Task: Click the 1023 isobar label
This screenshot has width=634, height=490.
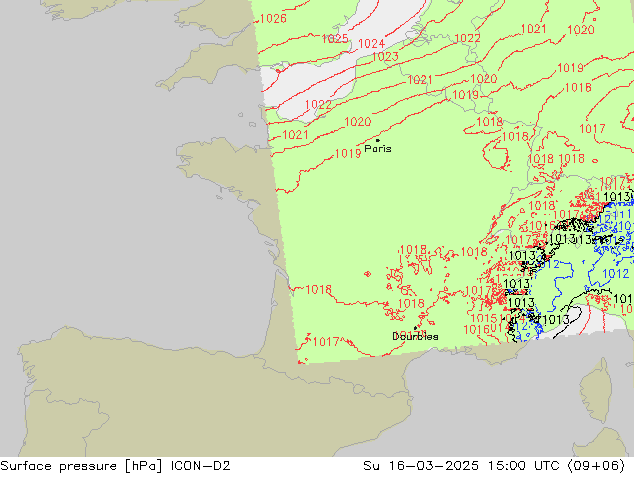Action: pos(385,57)
